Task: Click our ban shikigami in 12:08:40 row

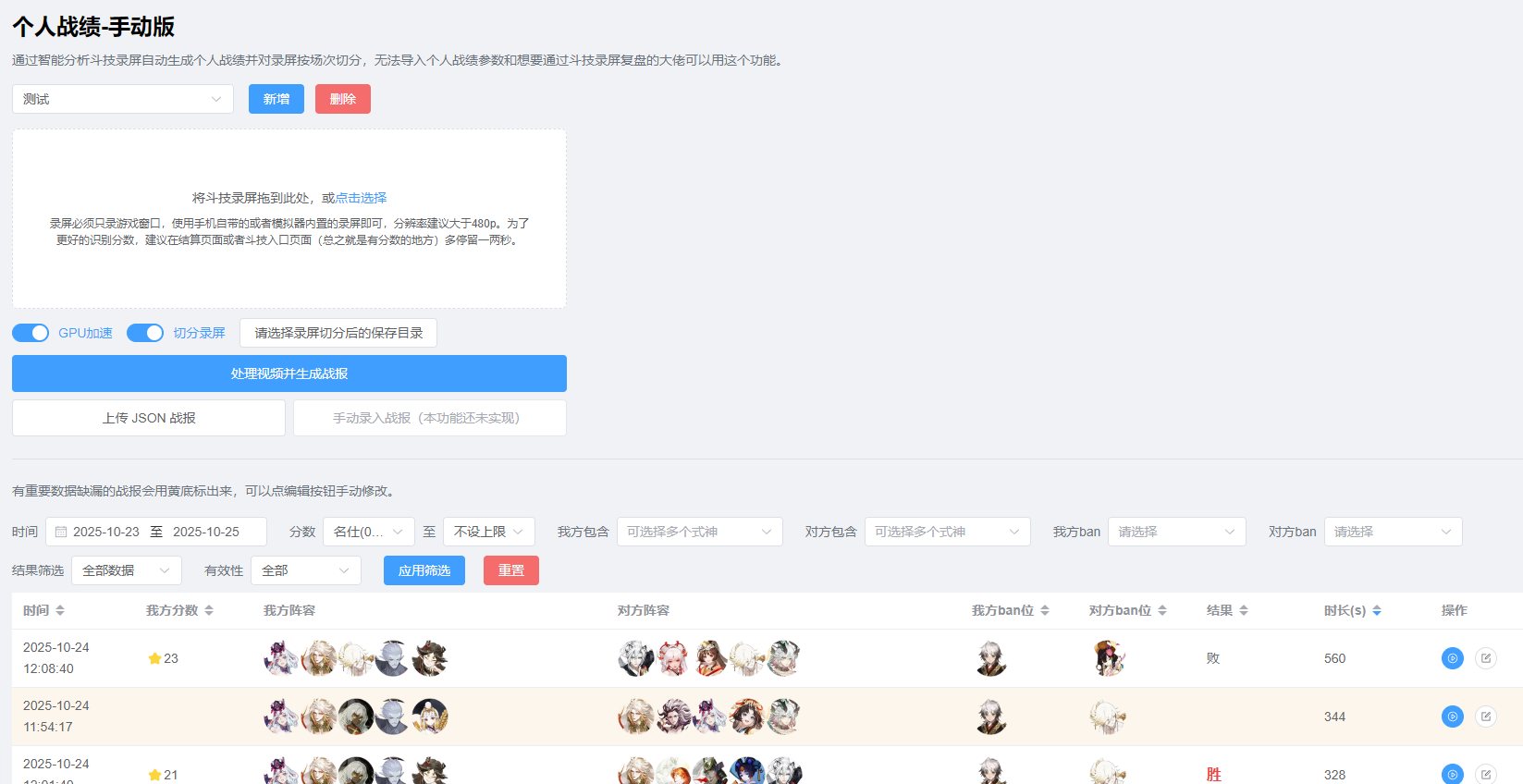Action: [990, 658]
